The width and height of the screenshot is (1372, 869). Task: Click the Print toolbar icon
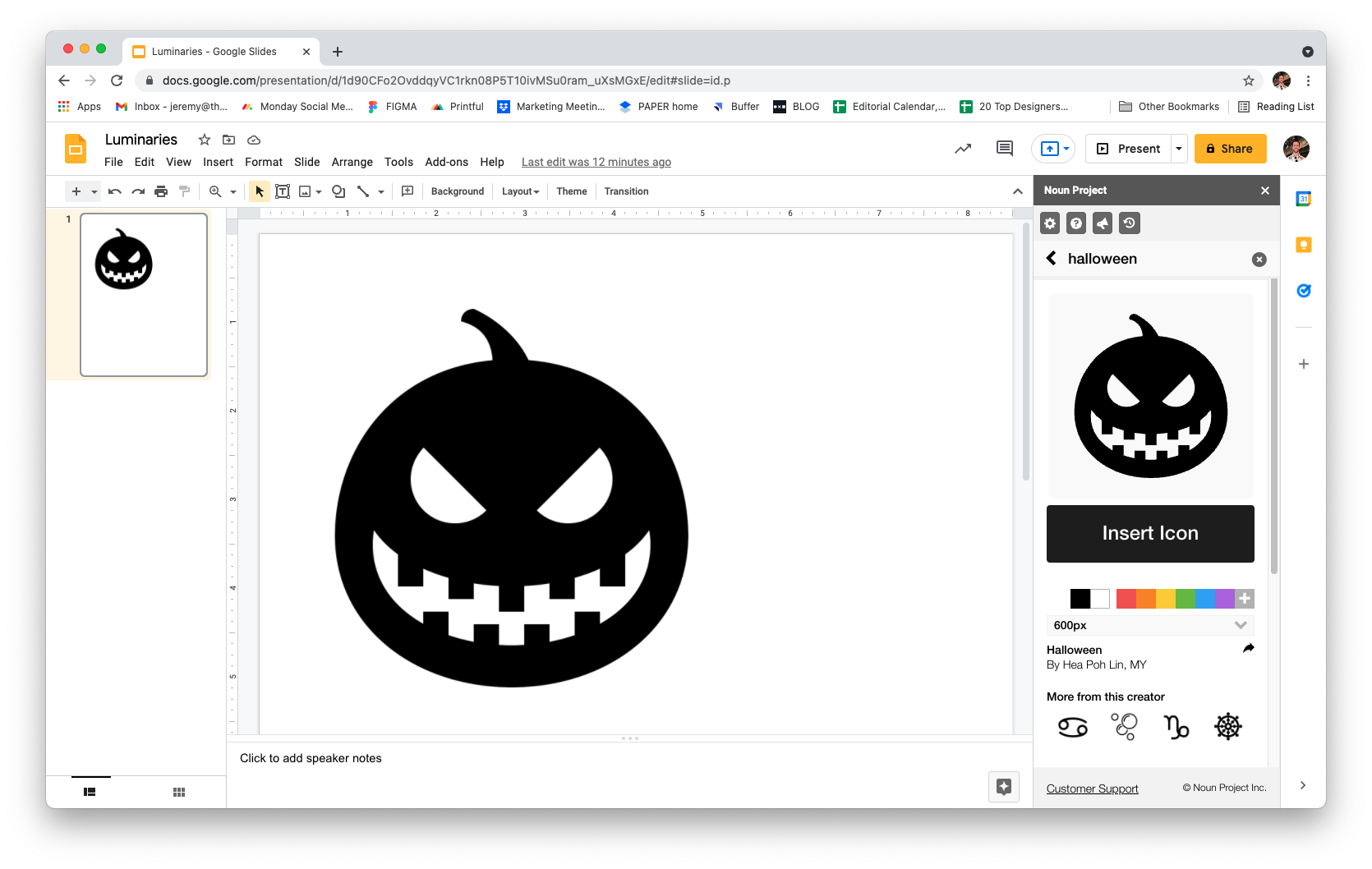tap(161, 191)
